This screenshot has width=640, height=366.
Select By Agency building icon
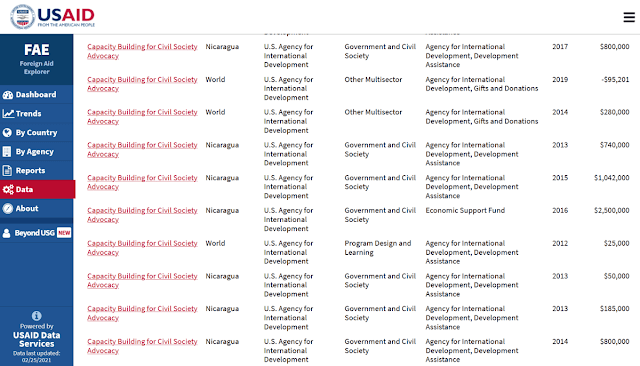[7, 152]
